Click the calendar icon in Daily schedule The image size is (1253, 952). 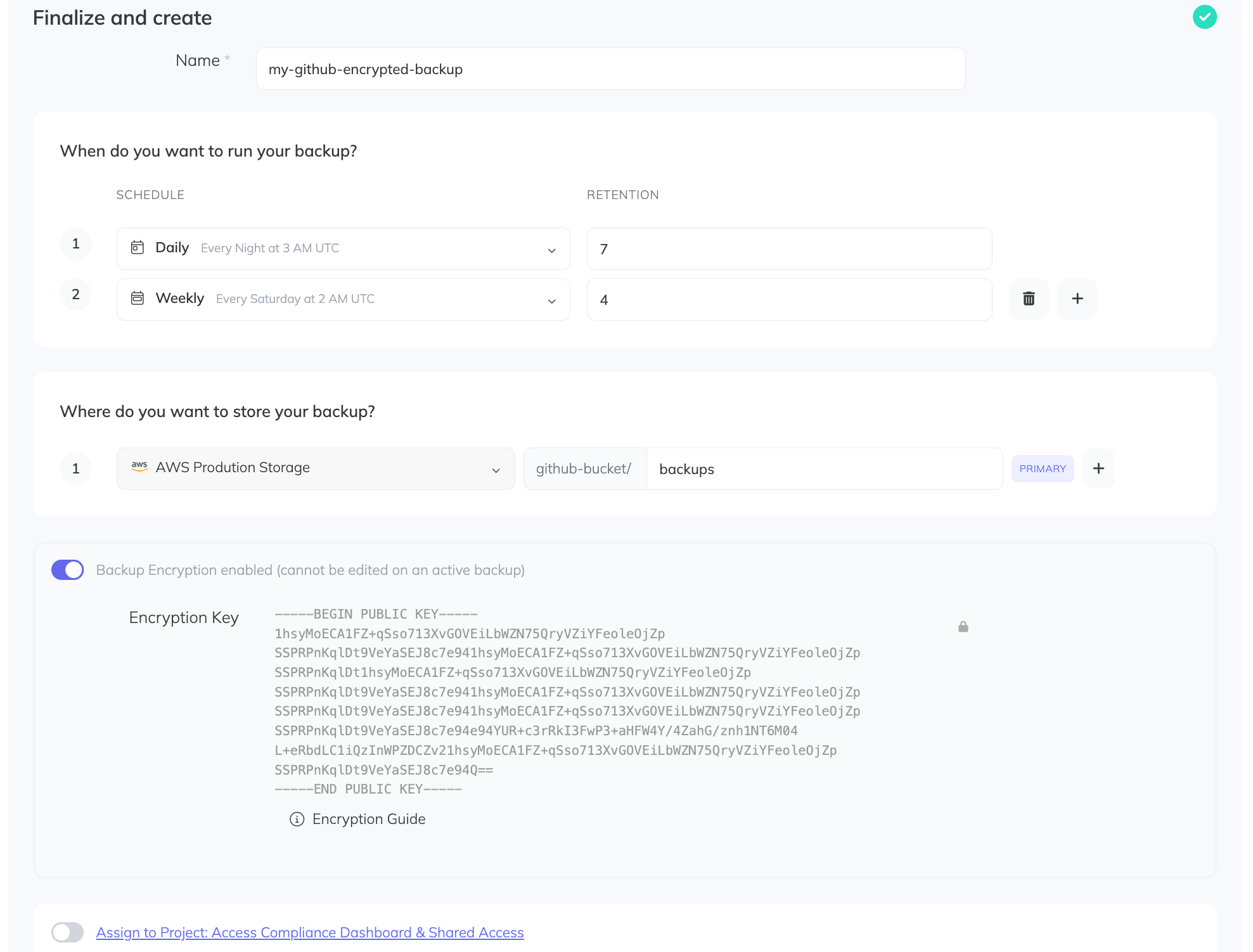(138, 247)
